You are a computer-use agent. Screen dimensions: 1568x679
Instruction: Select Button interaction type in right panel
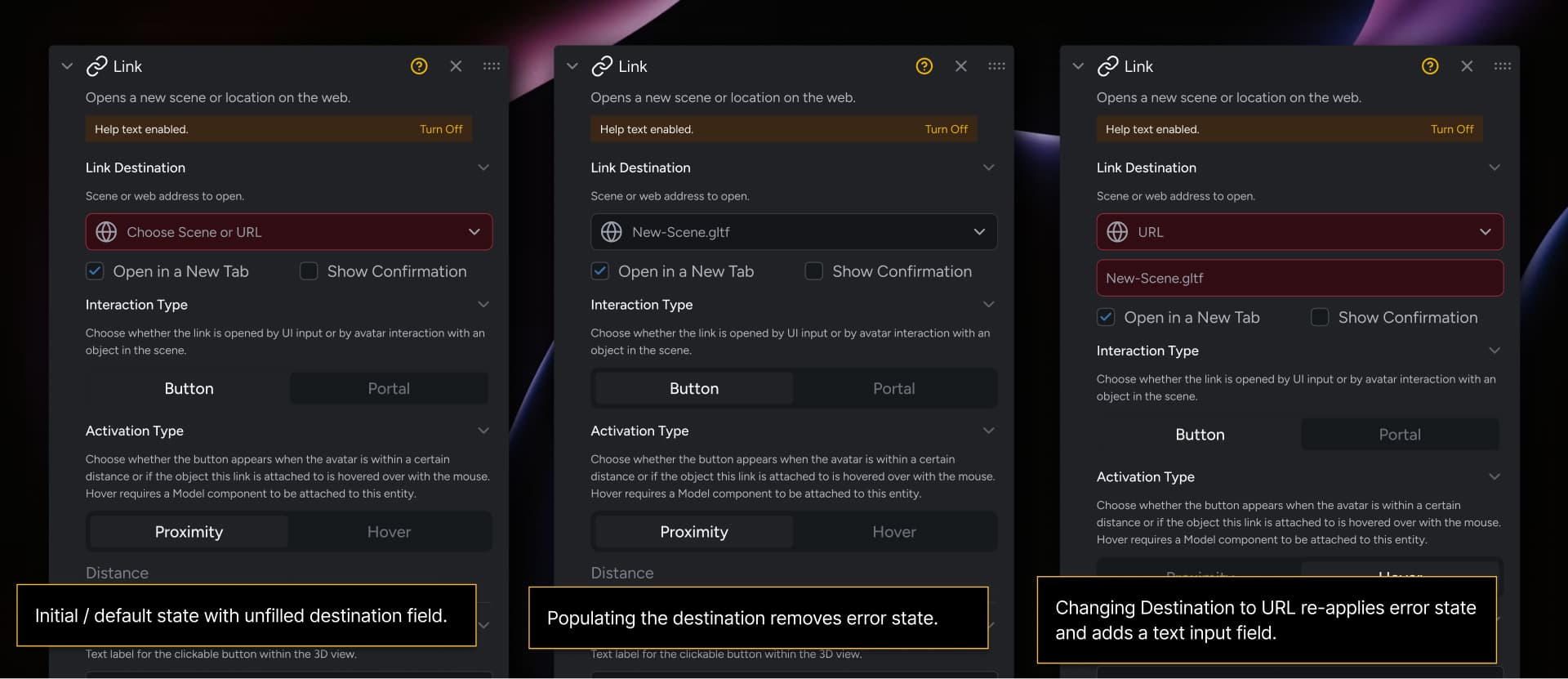point(1200,435)
